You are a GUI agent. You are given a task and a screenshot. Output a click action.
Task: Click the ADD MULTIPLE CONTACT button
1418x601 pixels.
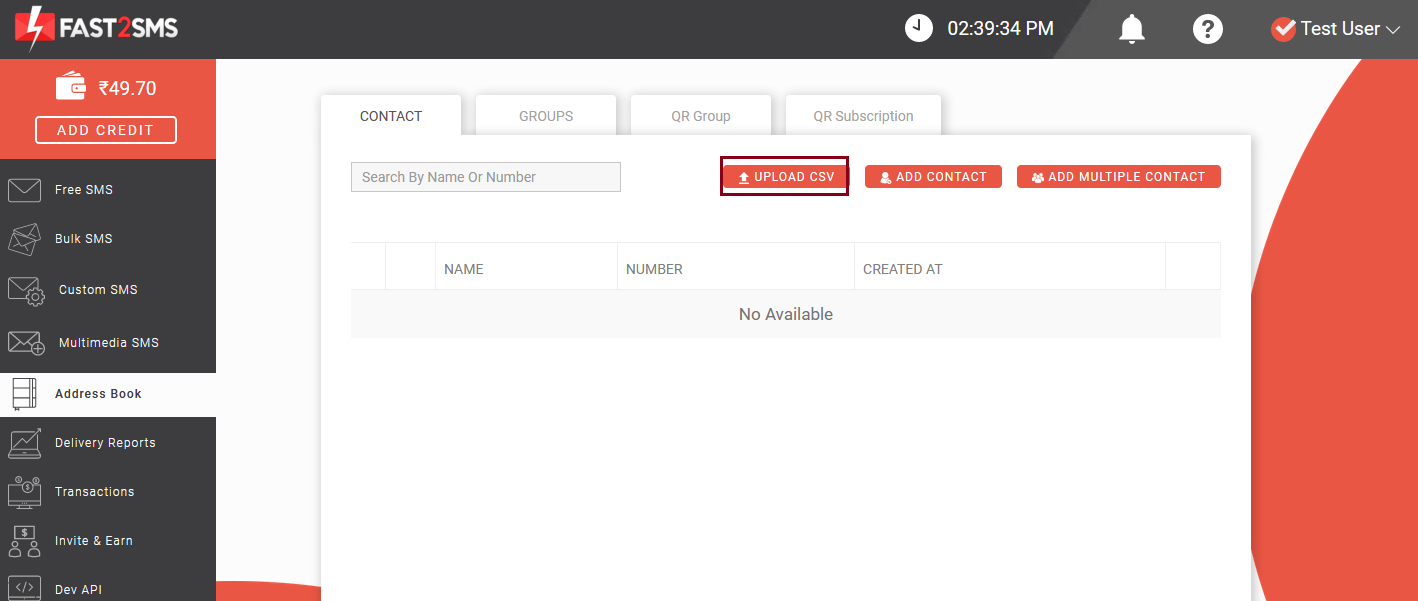click(1119, 177)
